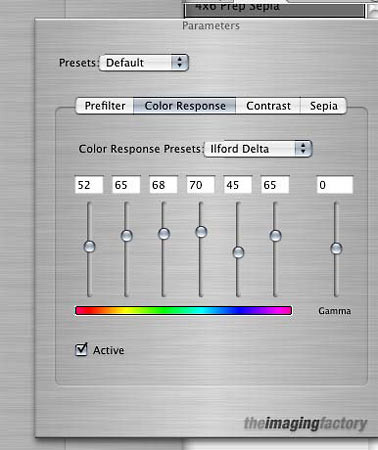Click the first slider knob under 52
378x450 pixels.
[89, 247]
